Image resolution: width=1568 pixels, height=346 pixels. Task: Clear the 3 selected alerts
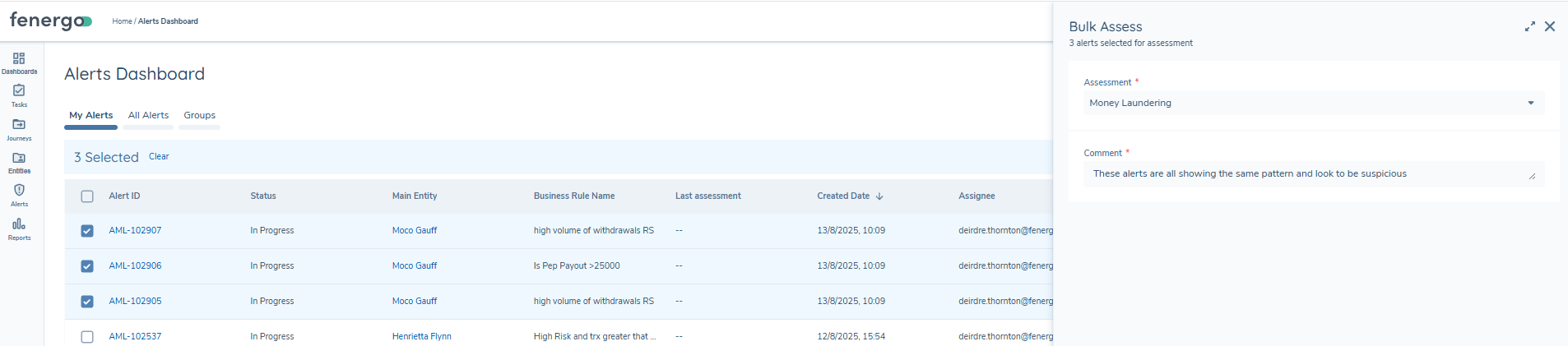(159, 157)
